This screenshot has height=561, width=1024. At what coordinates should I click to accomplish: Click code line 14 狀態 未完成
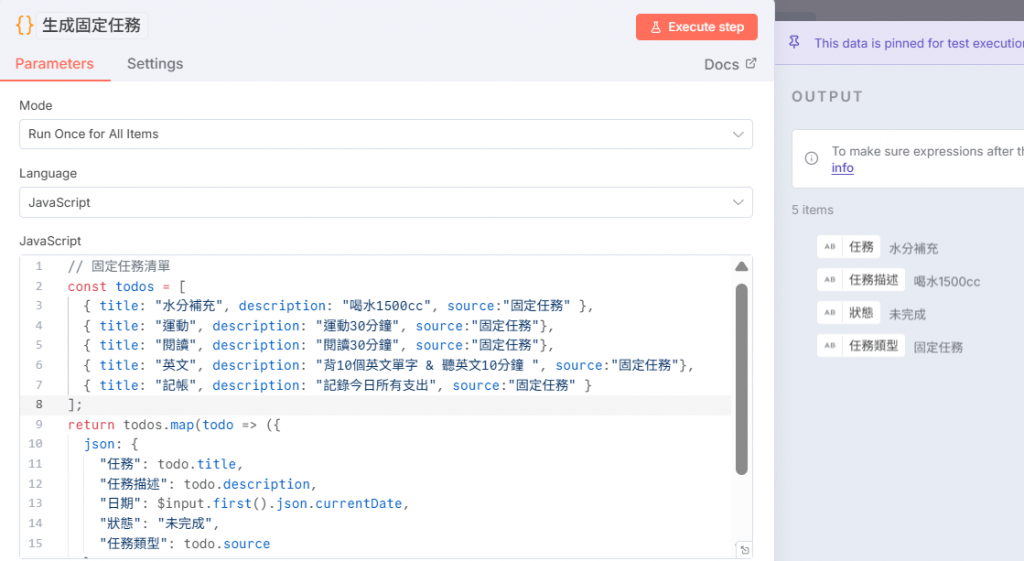click(x=159, y=523)
